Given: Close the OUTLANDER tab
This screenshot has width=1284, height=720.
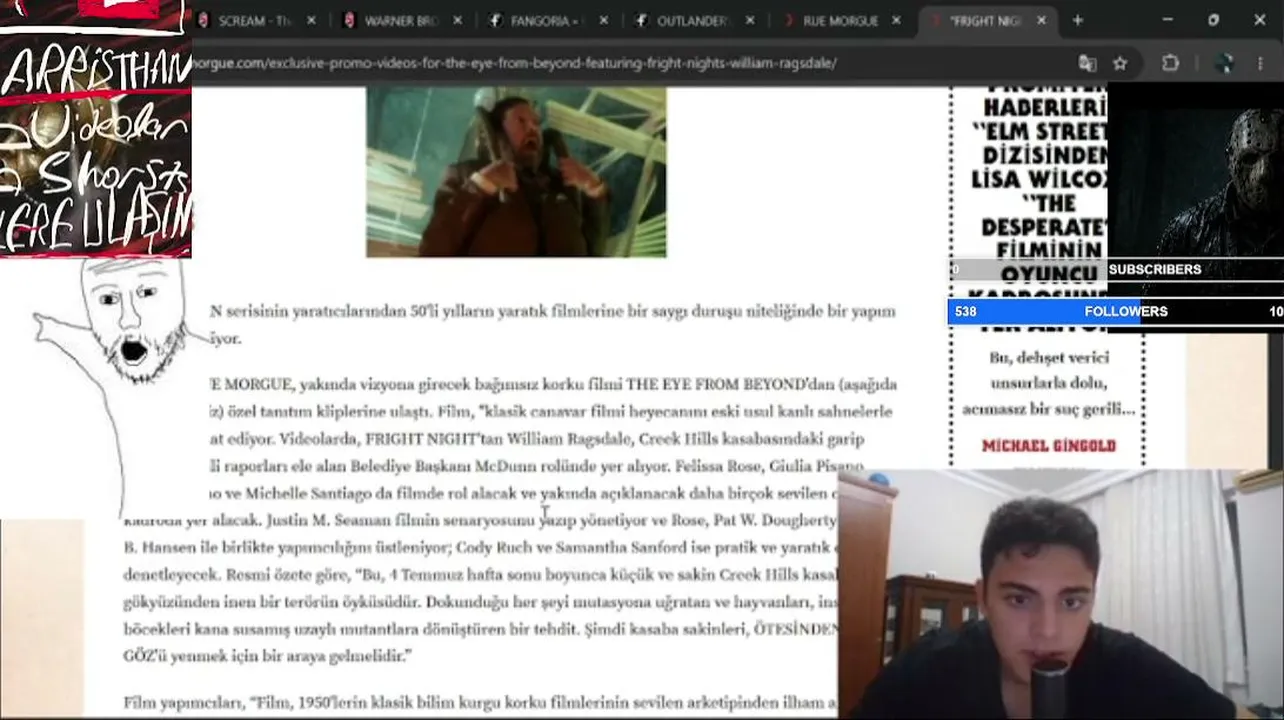Looking at the screenshot, I should click(750, 20).
